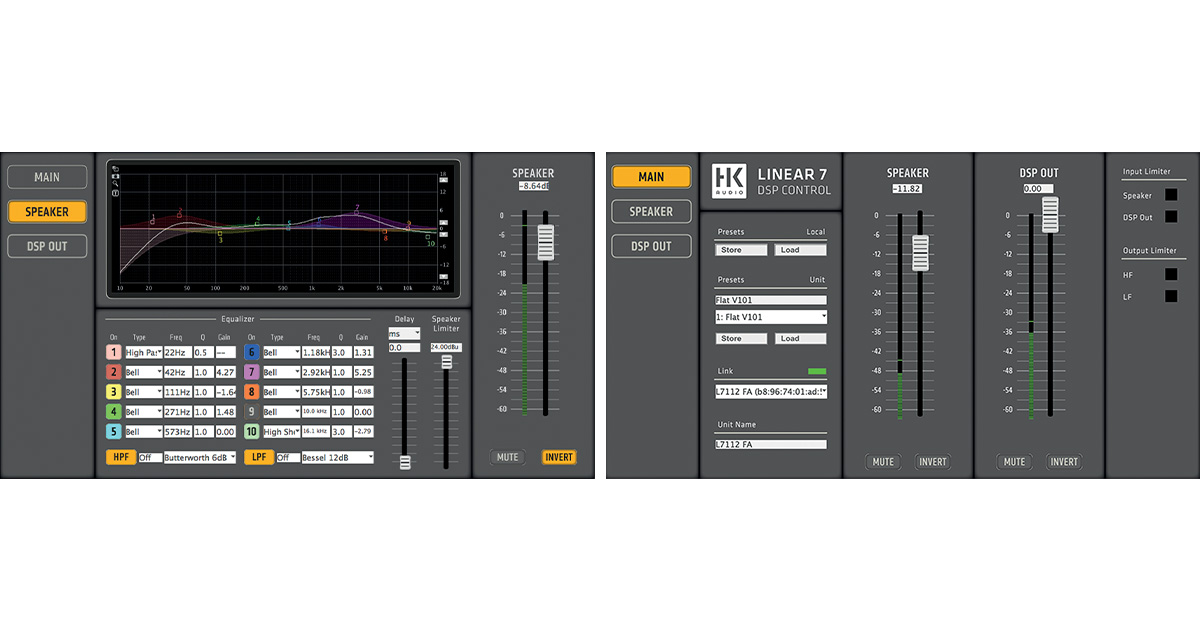Click band 1 Q field 0.5
Screen dimensions: 1200x630
point(204,352)
